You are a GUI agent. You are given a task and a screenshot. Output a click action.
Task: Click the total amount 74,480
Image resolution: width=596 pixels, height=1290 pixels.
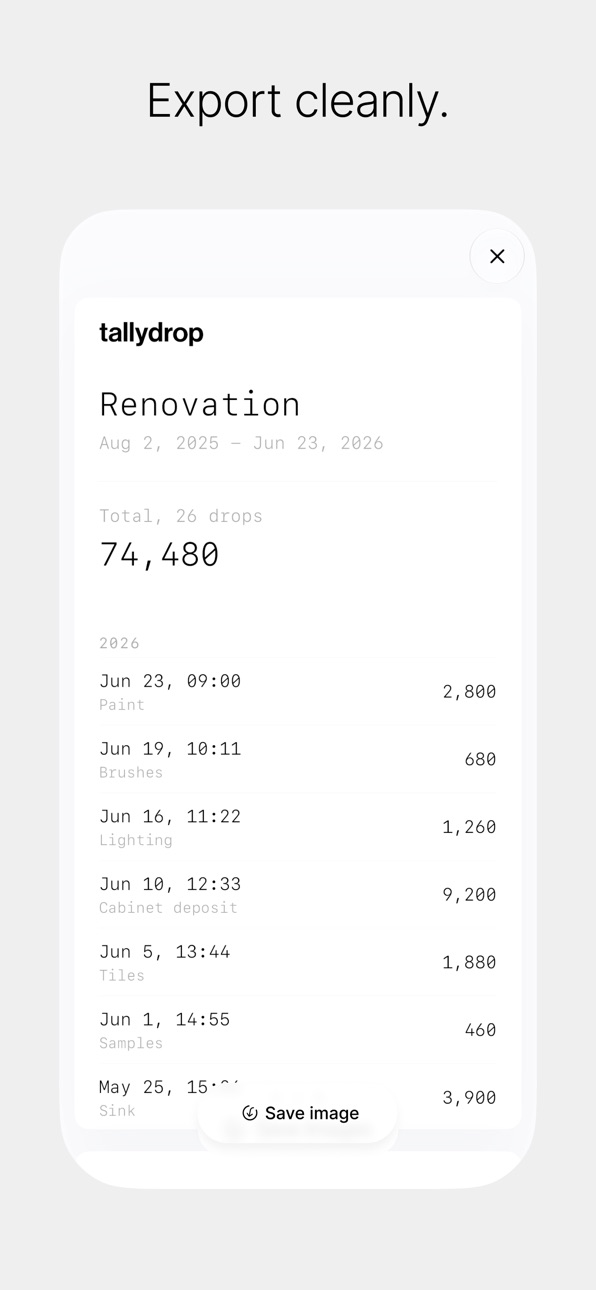coord(159,555)
